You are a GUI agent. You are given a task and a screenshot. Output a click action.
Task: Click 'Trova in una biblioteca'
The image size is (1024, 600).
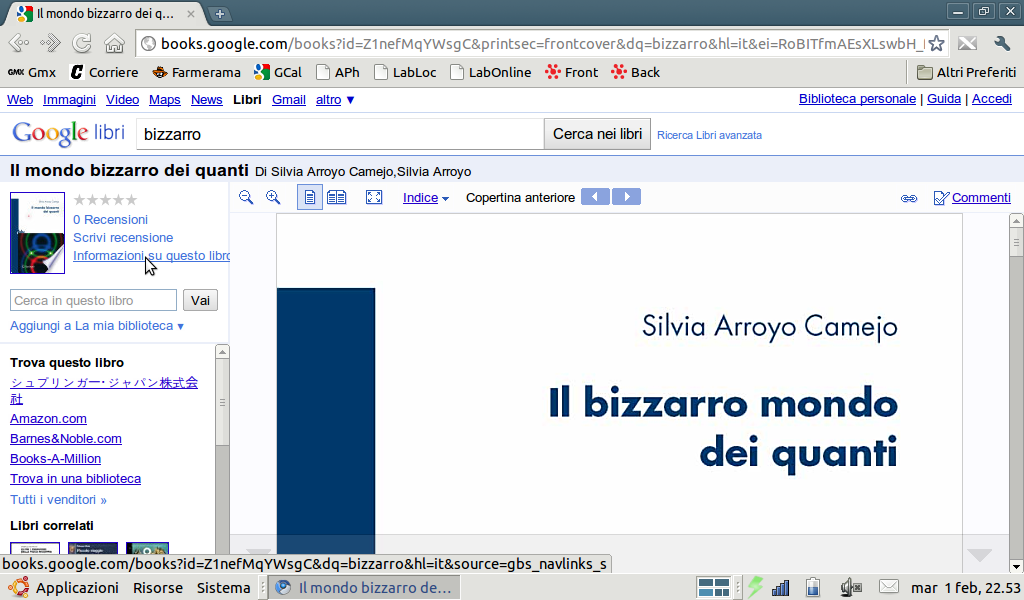click(x=75, y=479)
